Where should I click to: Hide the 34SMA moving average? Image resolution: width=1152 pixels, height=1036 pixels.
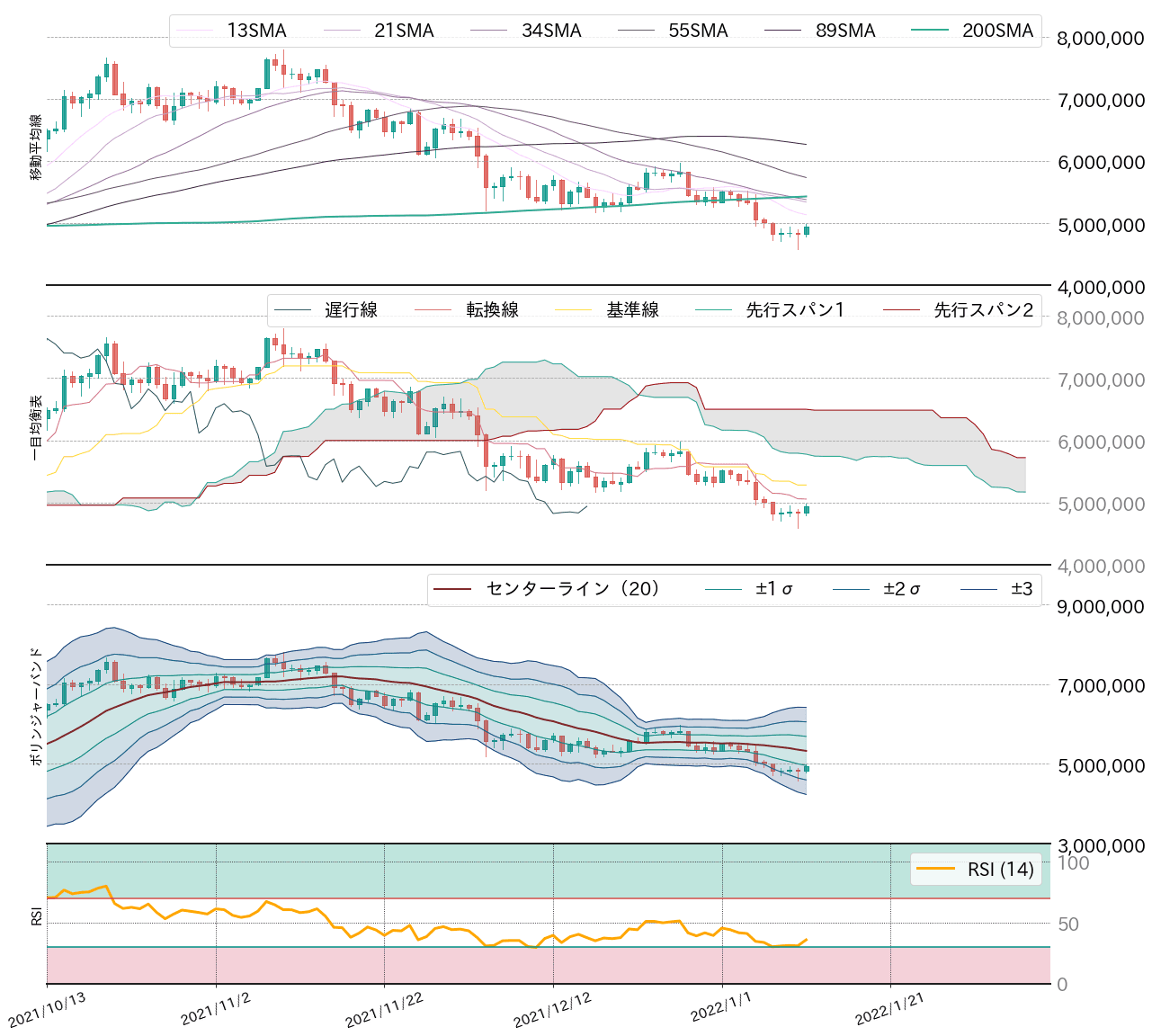(x=552, y=30)
